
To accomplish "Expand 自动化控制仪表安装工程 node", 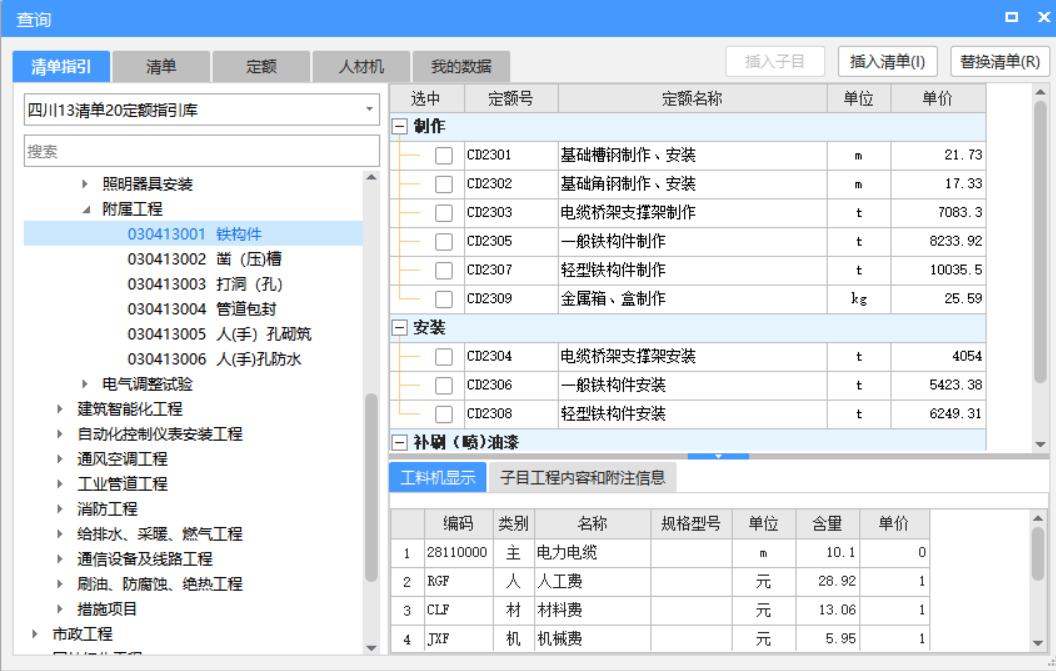I will point(60,434).
